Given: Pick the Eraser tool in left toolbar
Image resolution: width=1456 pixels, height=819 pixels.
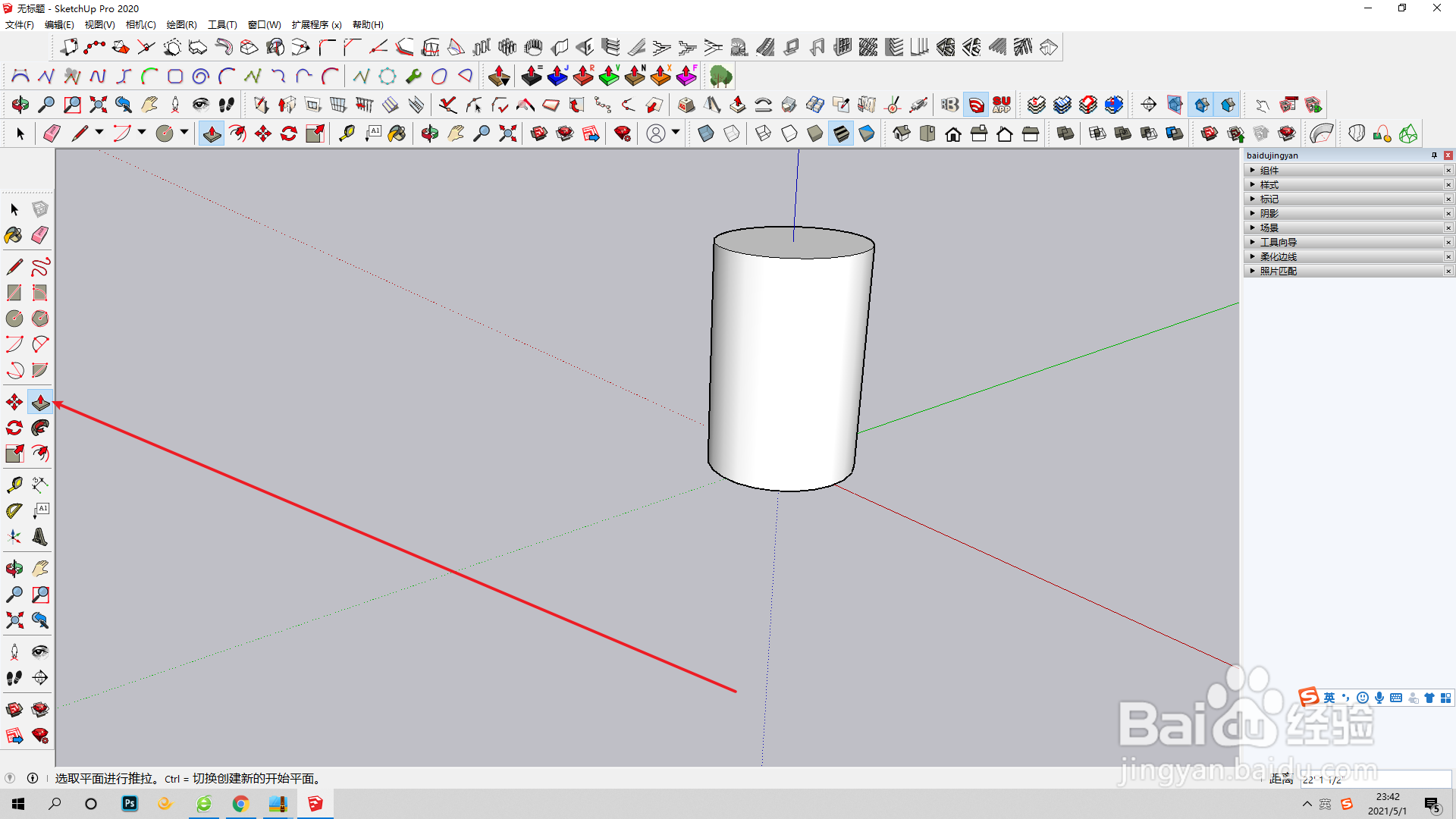Looking at the screenshot, I should point(40,235).
